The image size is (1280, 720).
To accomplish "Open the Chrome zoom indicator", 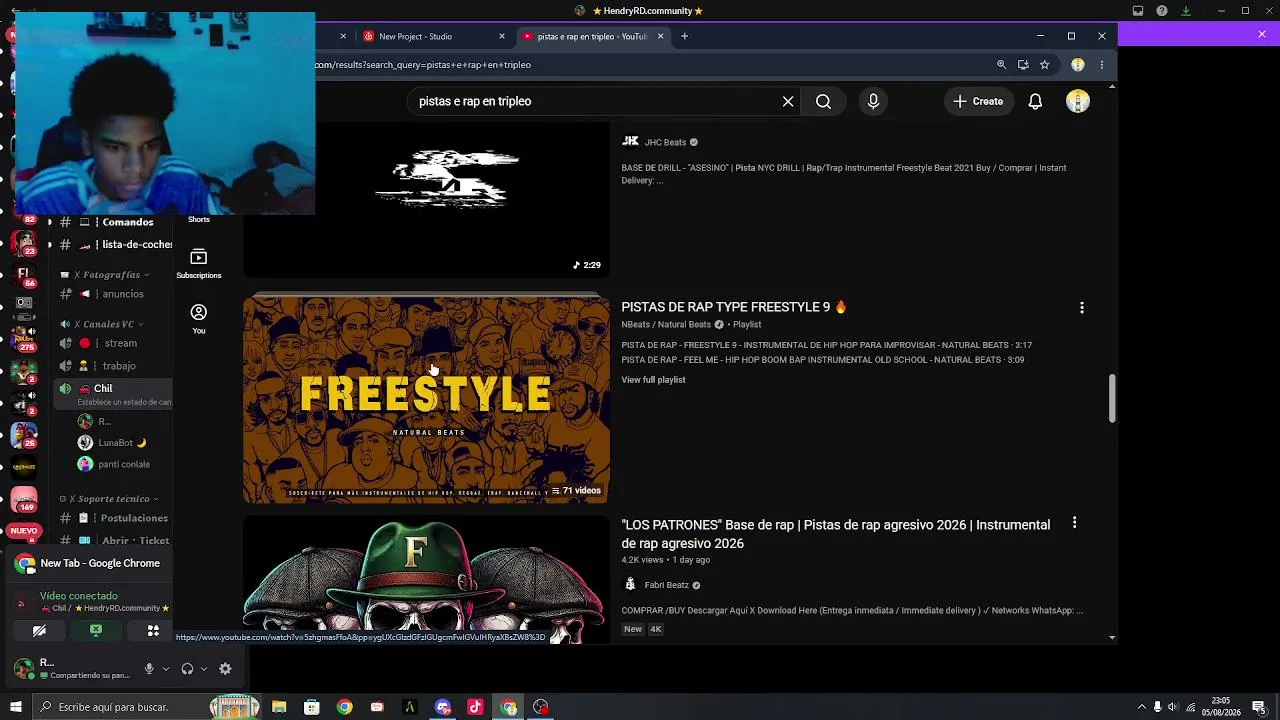I will [x=1001, y=65].
